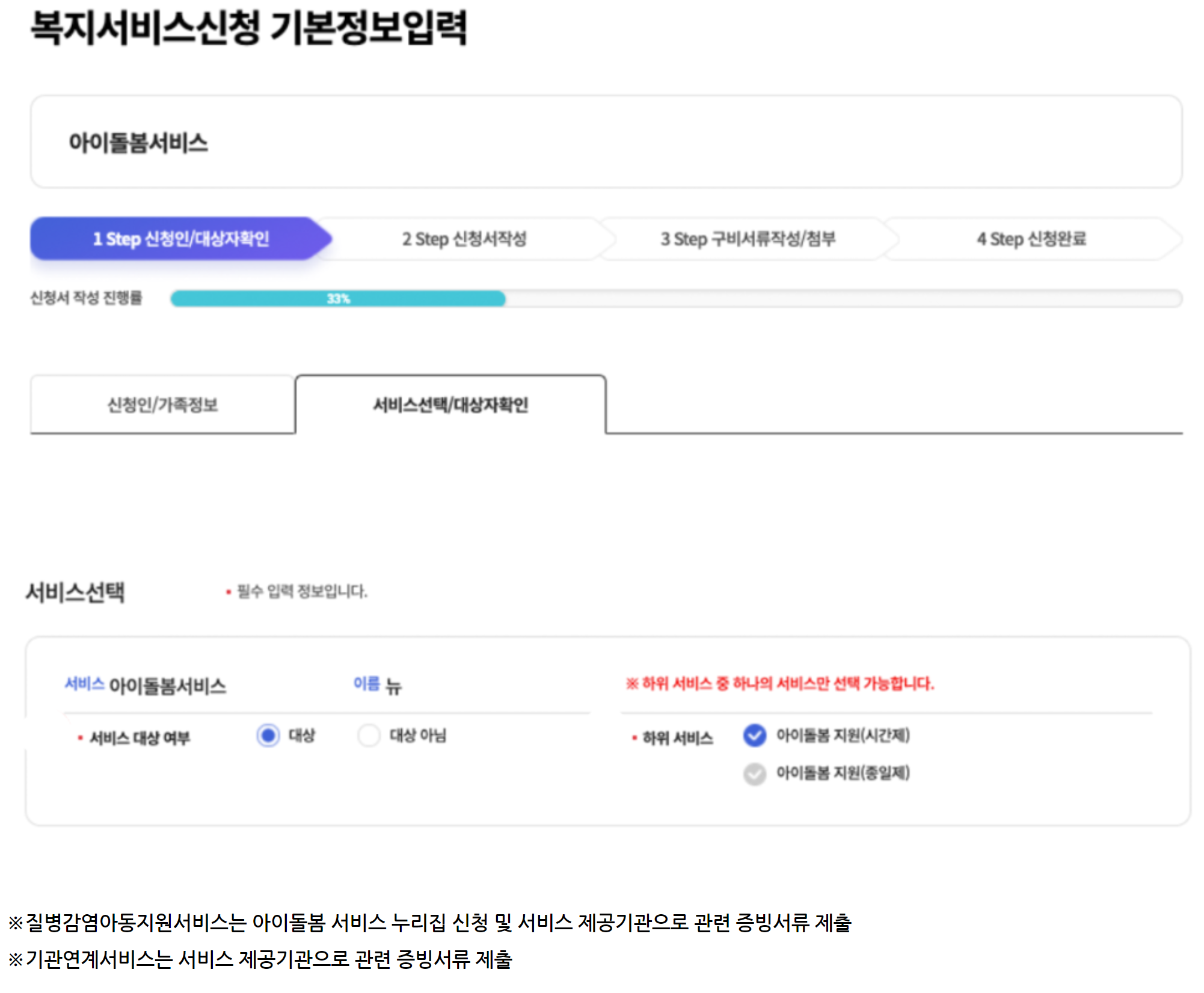Switch to the 신청인/가족정보 tab

162,405
